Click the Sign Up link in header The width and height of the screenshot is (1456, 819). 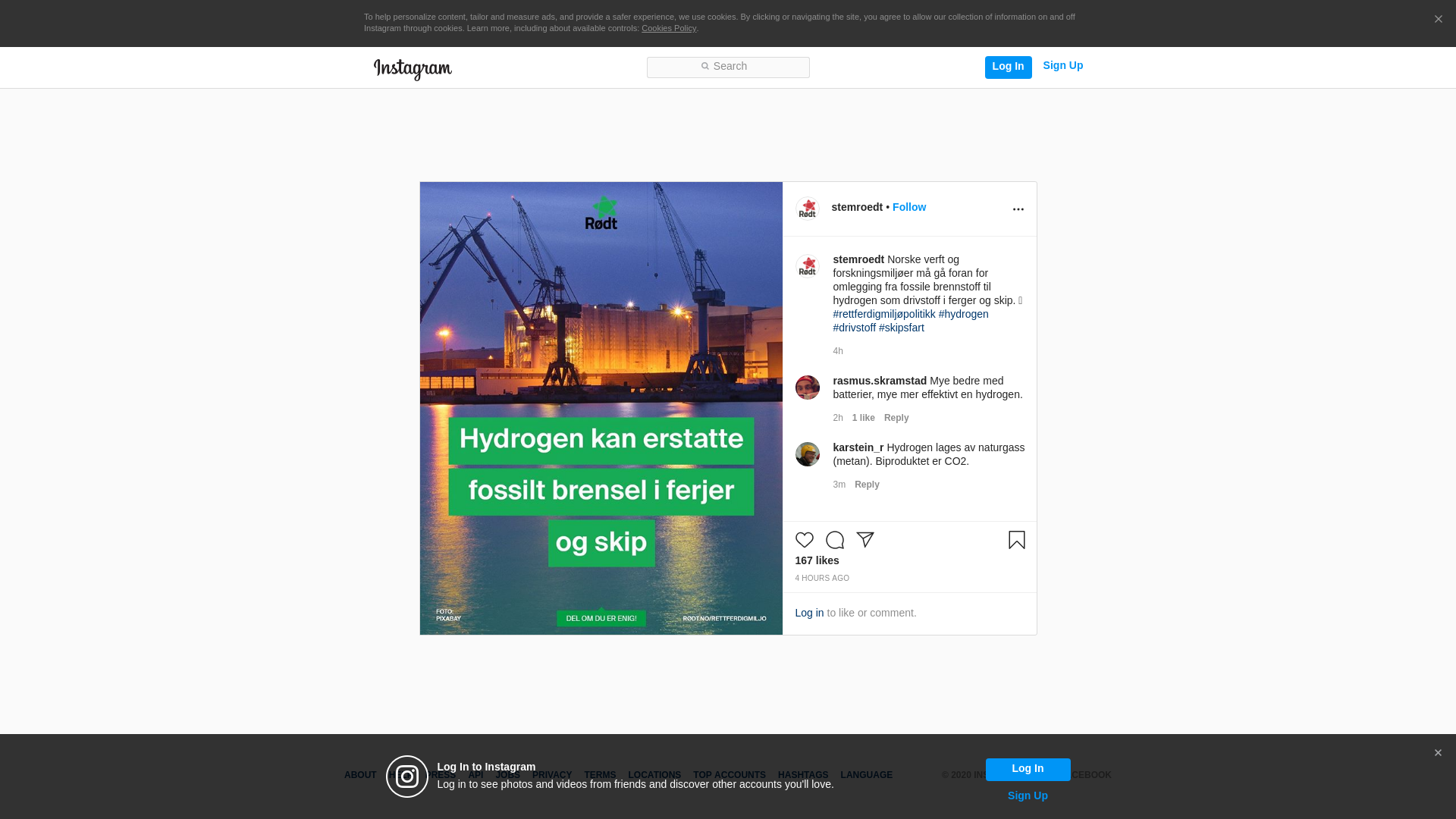point(1062,66)
